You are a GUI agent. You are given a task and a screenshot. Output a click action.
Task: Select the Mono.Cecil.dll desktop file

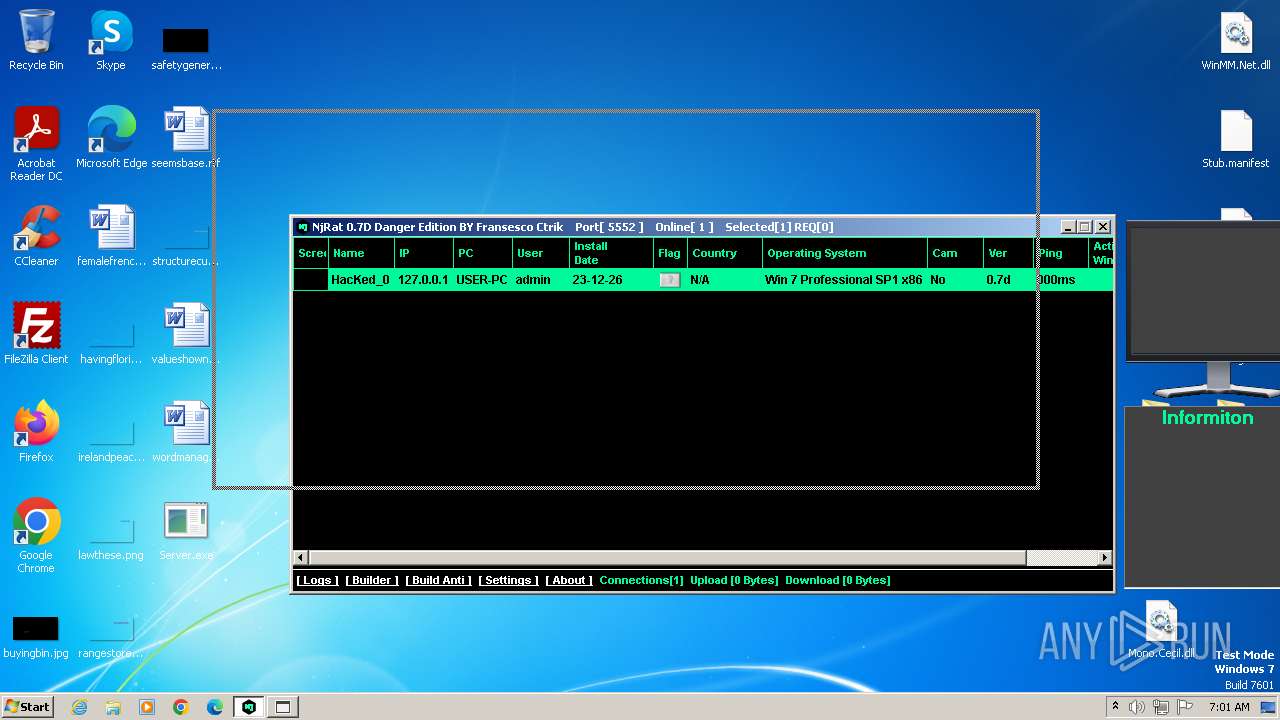pyautogui.click(x=1161, y=628)
